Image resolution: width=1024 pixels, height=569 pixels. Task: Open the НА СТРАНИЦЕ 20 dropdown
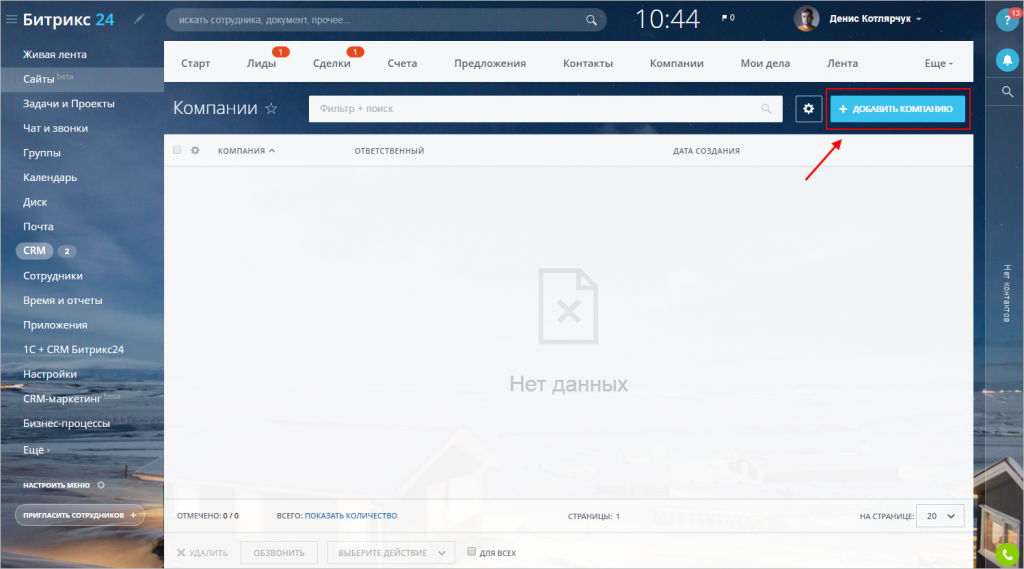tap(940, 516)
